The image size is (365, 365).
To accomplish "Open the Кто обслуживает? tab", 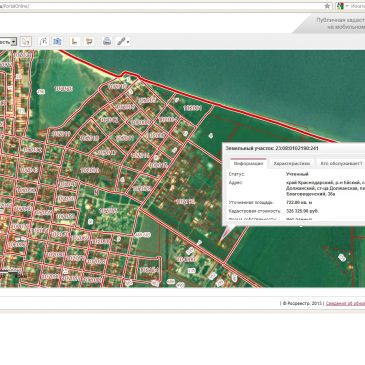I will click(x=341, y=164).
